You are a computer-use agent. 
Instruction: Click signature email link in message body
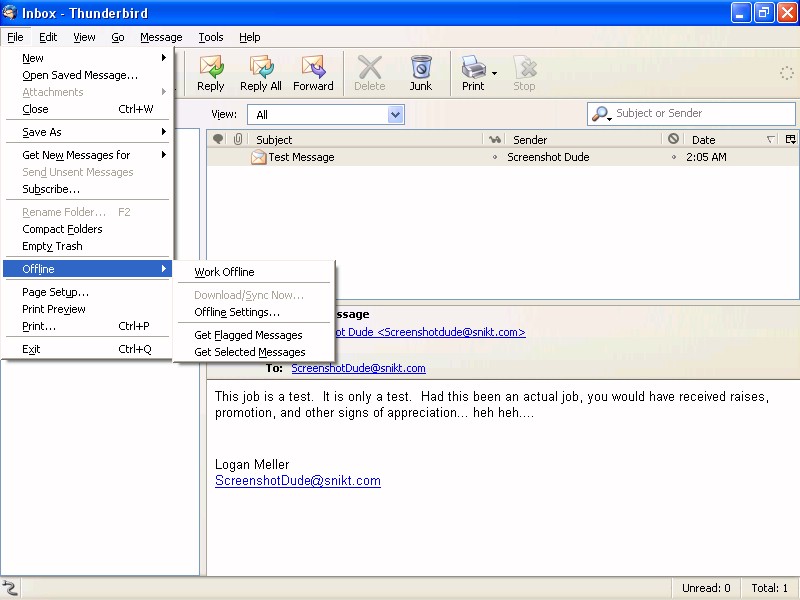point(298,481)
